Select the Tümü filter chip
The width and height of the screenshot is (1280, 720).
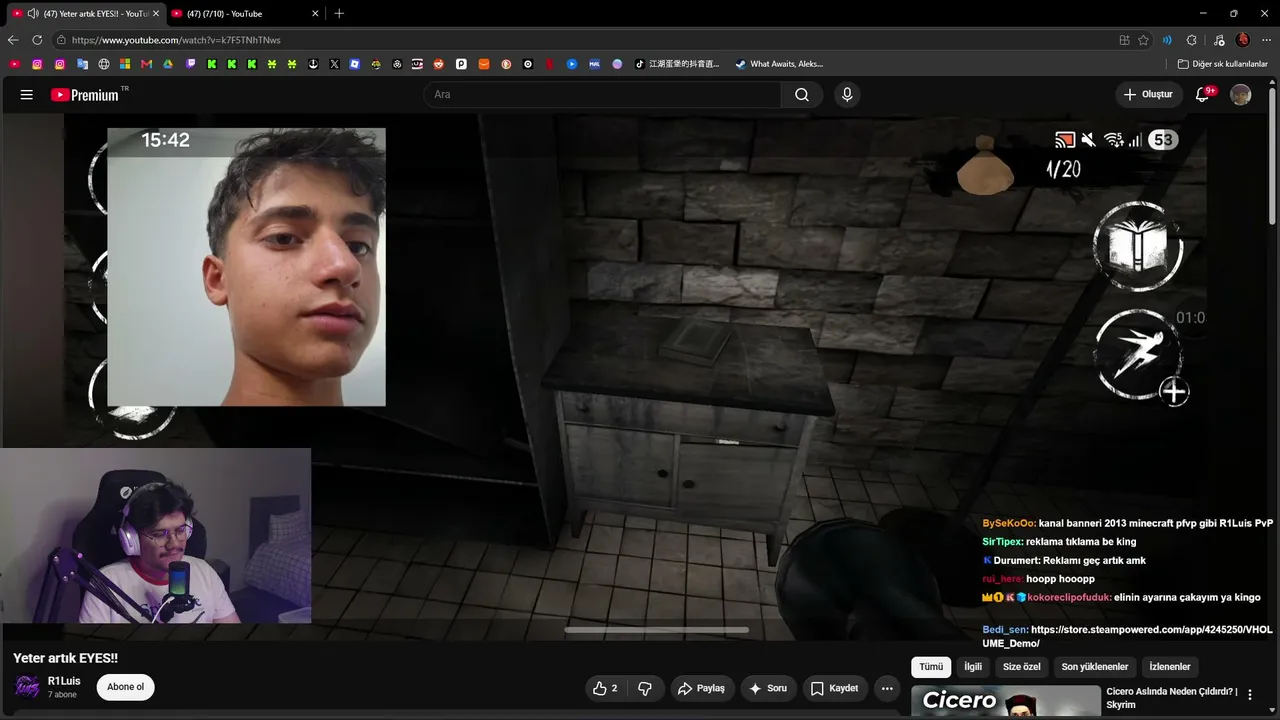[x=931, y=667]
